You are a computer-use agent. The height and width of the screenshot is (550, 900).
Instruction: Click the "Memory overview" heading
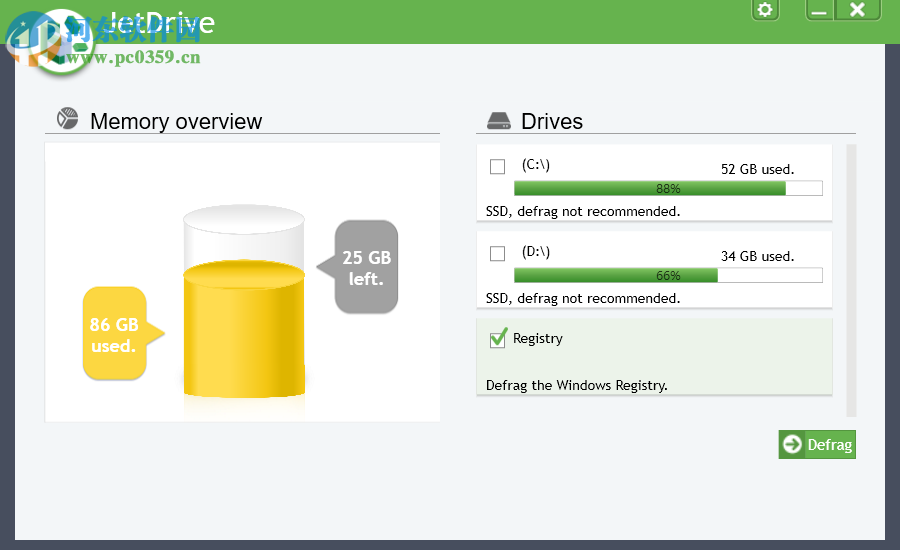pyautogui.click(x=176, y=122)
